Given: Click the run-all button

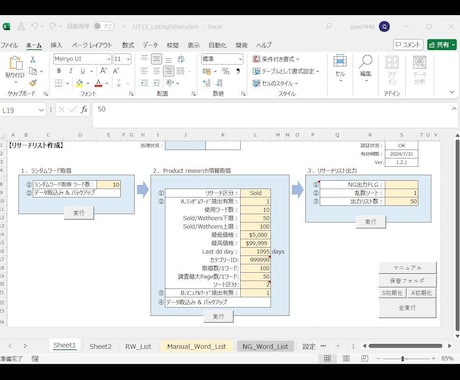Looking at the screenshot, I should [x=407, y=308].
